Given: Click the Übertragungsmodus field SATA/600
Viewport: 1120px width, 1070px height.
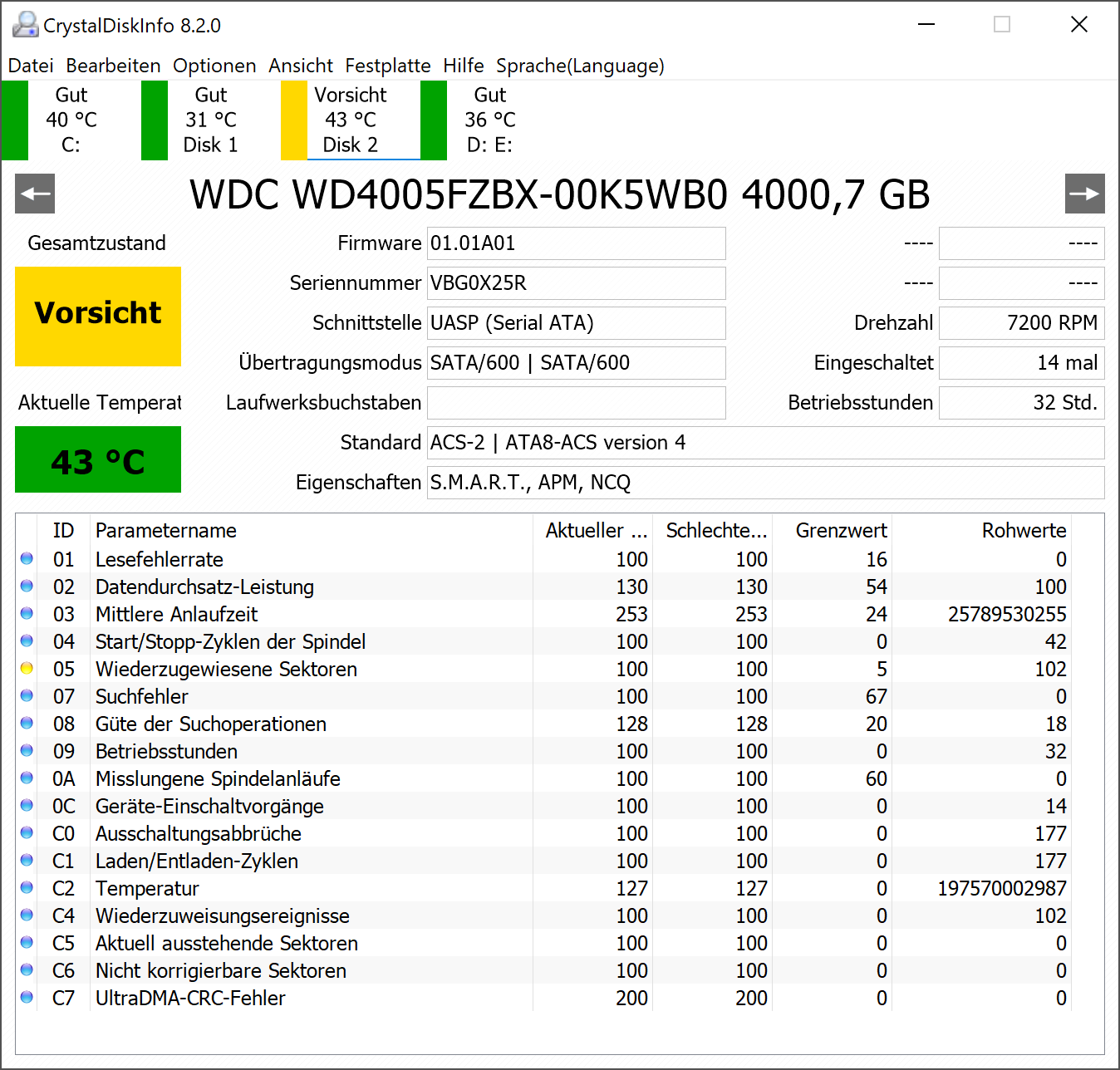Looking at the screenshot, I should 577,363.
